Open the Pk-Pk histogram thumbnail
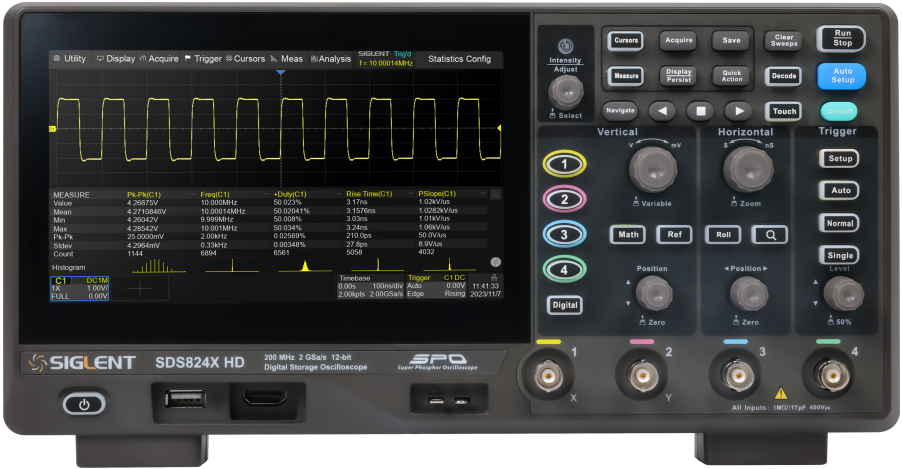Screen dimensions: 902x469 click(x=159, y=266)
